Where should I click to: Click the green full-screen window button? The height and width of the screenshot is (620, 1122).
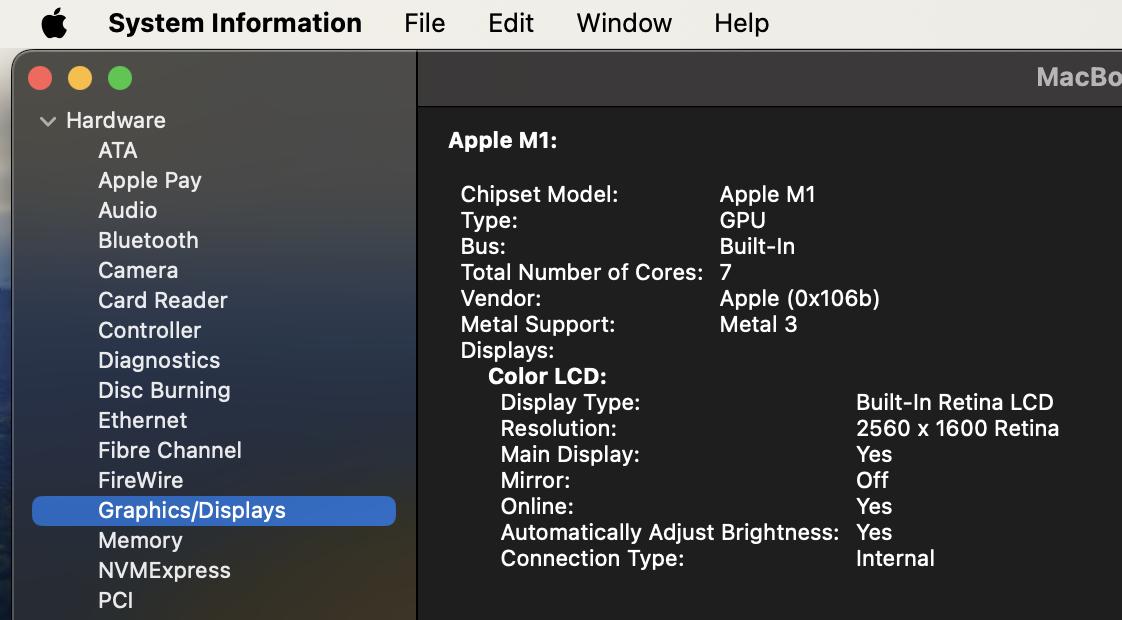[x=120, y=78]
